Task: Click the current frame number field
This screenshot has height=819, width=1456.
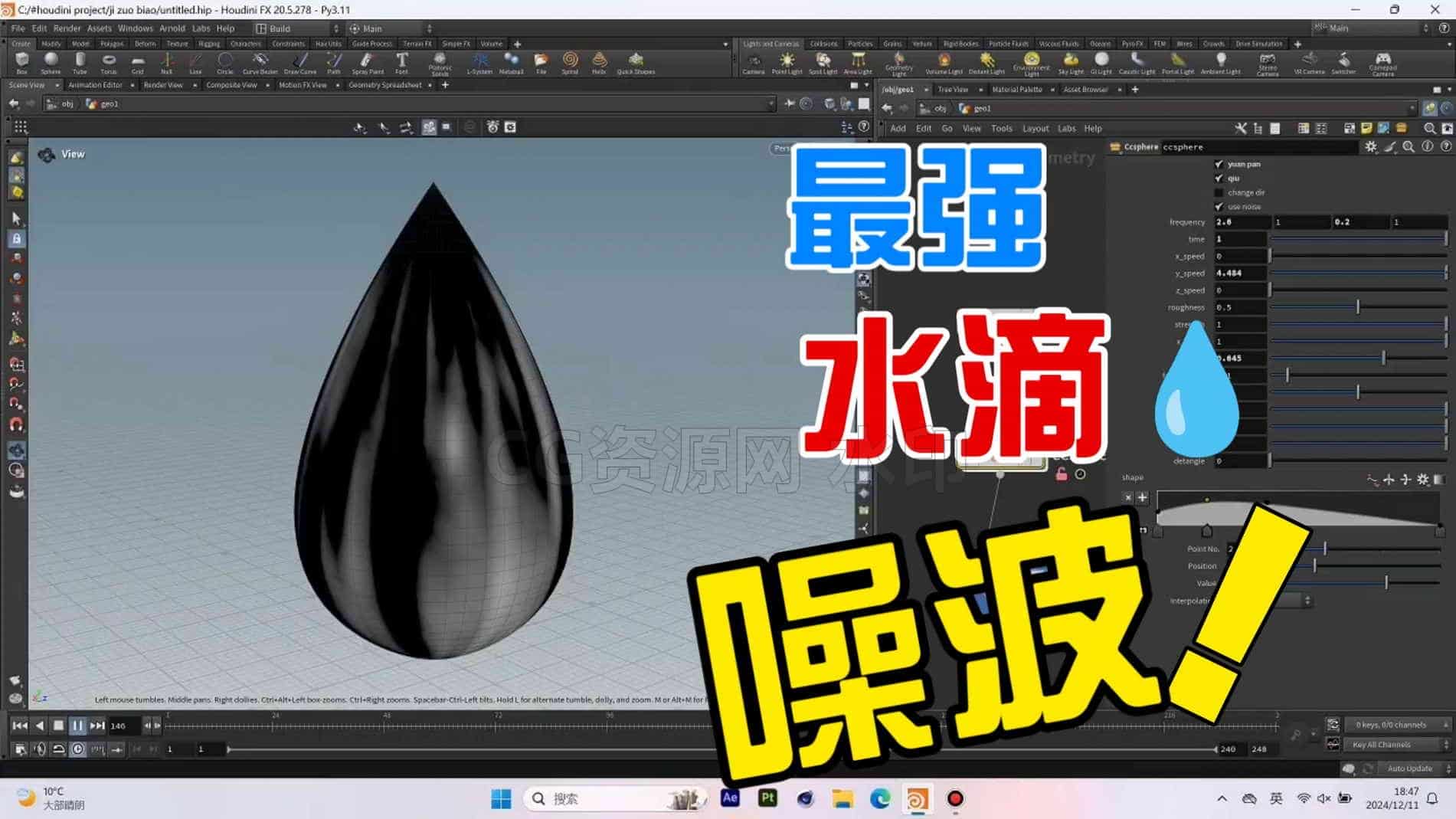Action: point(124,726)
